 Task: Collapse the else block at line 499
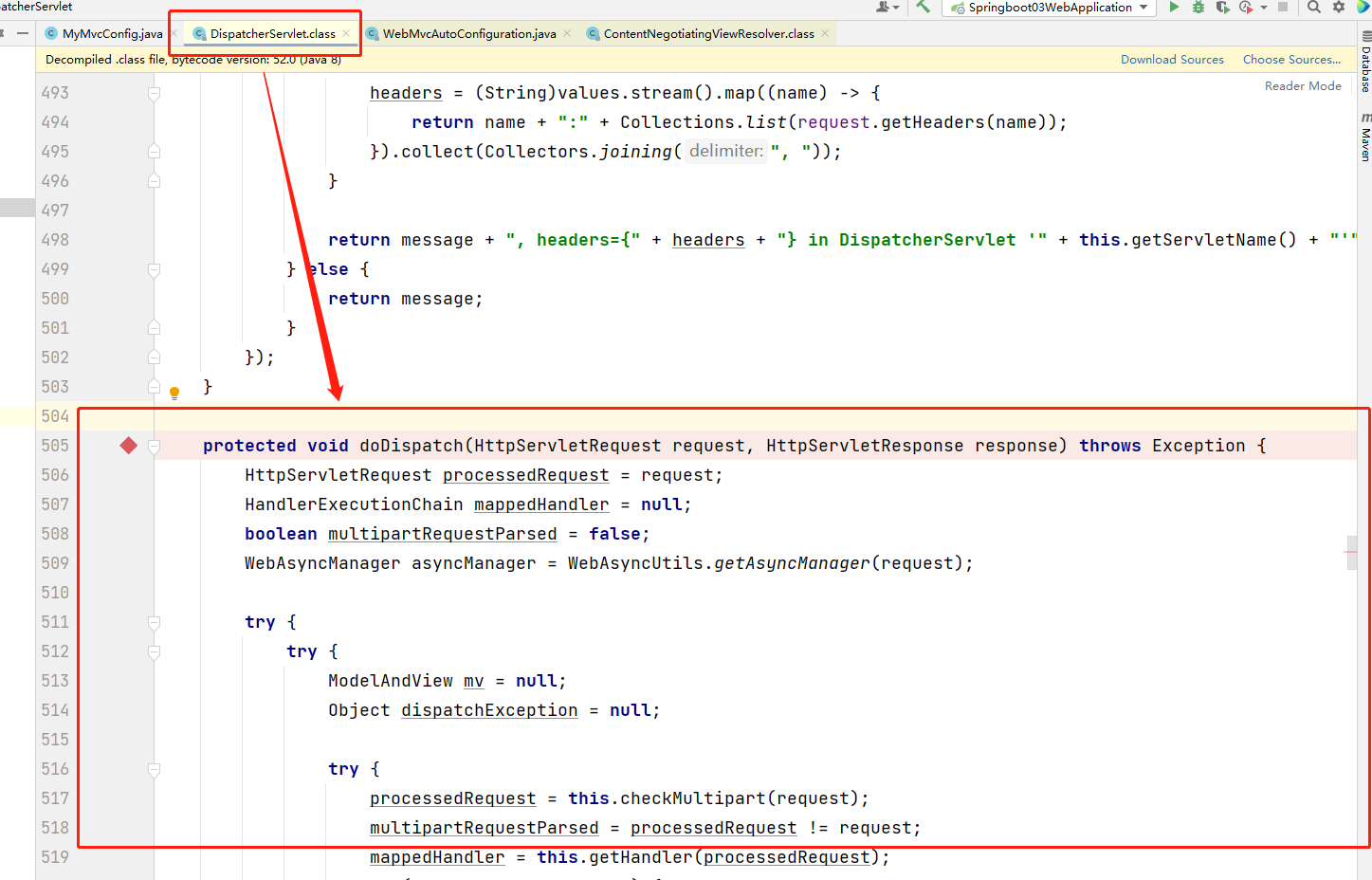[154, 269]
